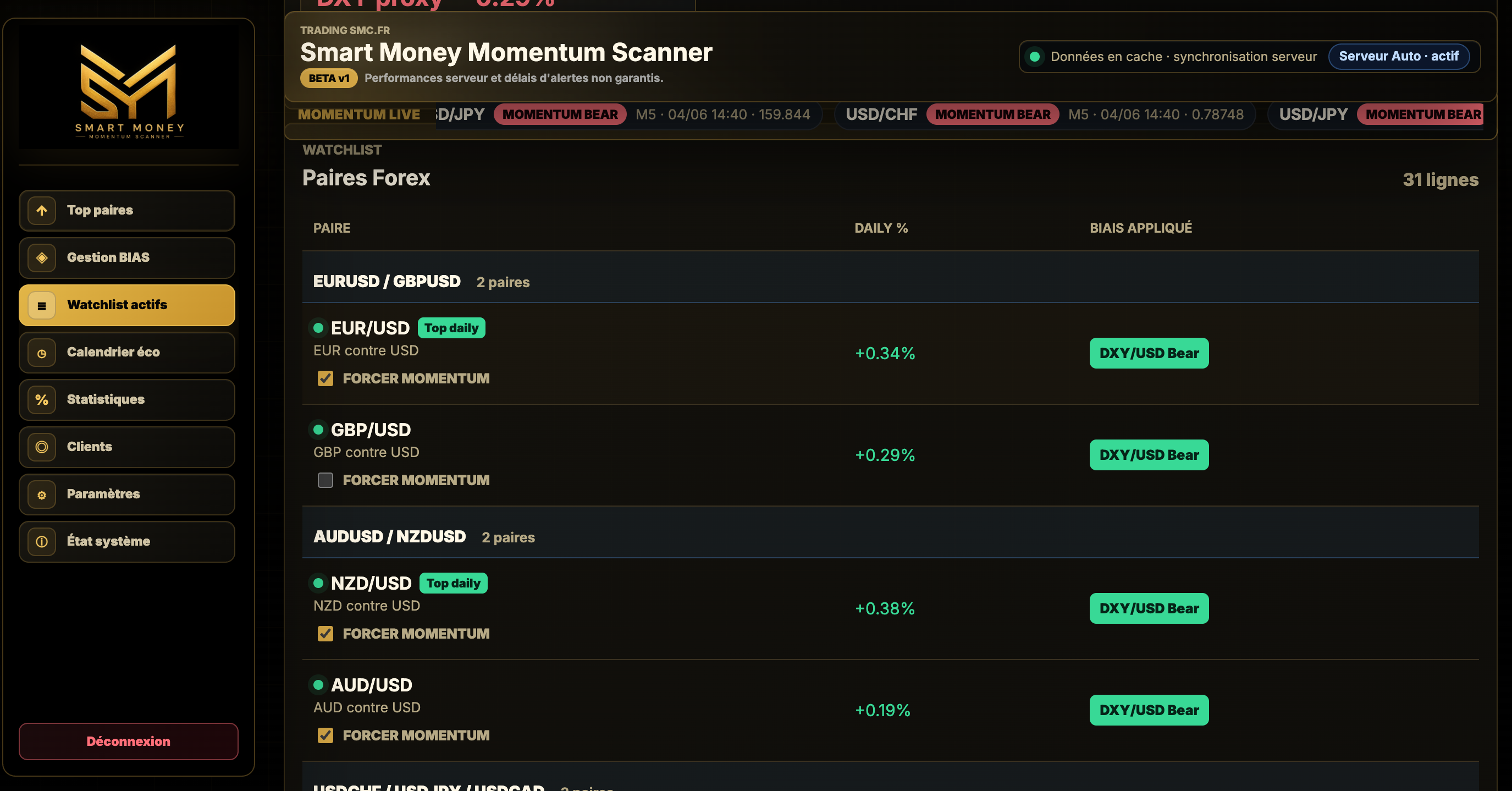Viewport: 1512px width, 791px height.
Task: Open the Top paires menu
Action: (127, 210)
